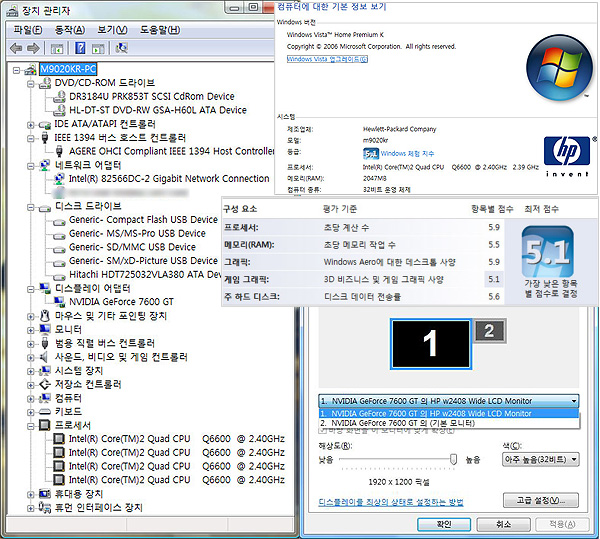600x539 pixels.
Task: Click the computer icon next to M9020KR-PC
Action: click(x=30, y=69)
